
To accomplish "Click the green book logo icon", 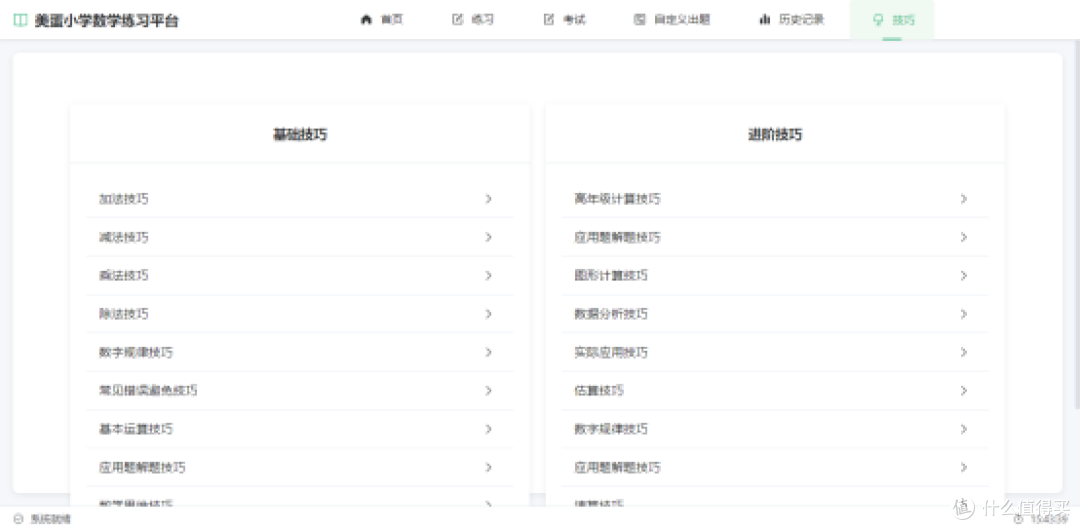I will pos(20,20).
